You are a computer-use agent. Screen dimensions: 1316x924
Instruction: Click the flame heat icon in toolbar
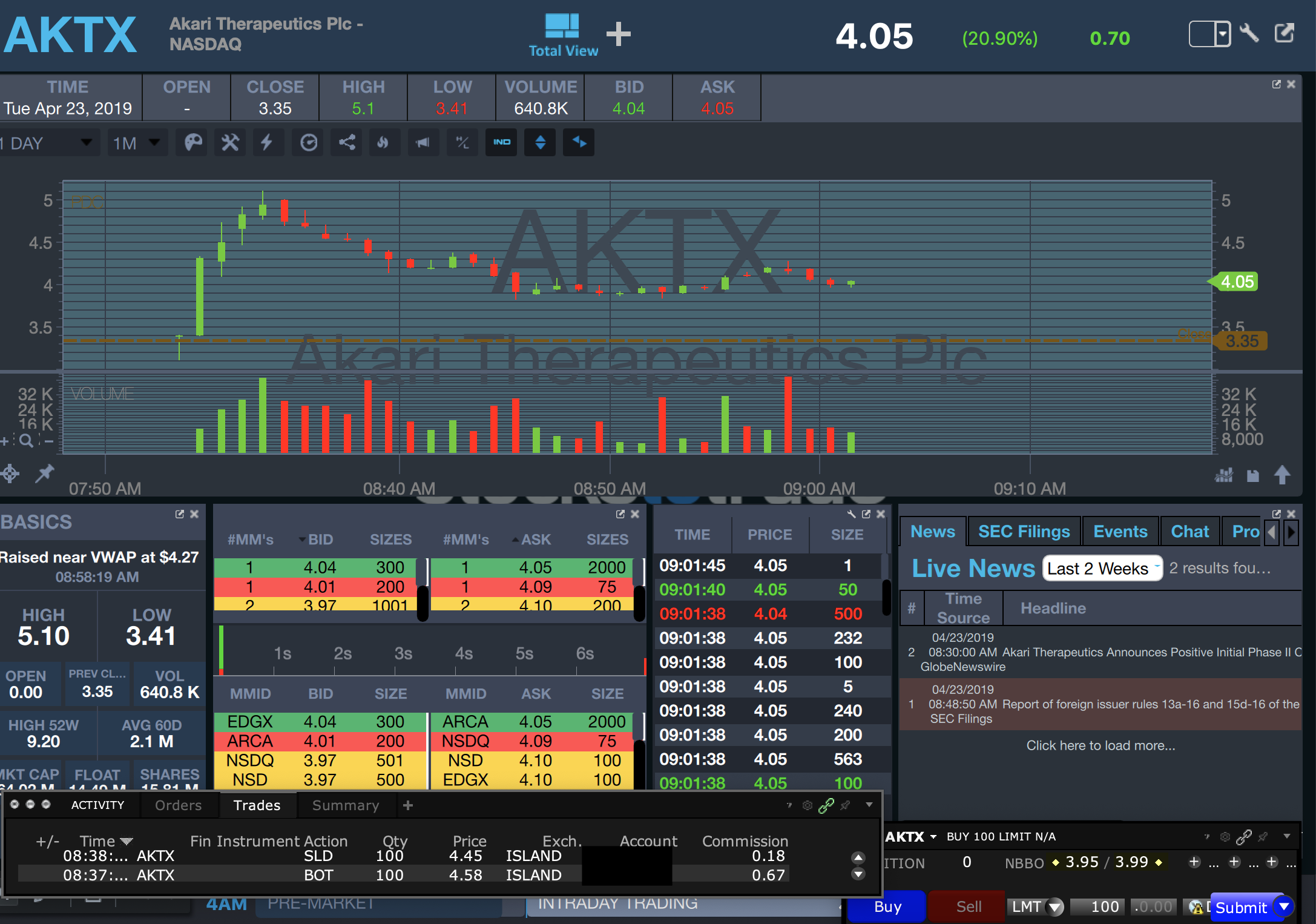pyautogui.click(x=383, y=143)
